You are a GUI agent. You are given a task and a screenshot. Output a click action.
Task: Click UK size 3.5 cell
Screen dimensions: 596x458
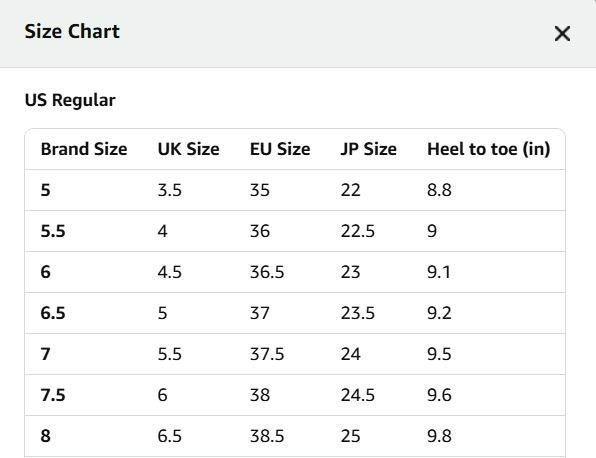170,190
